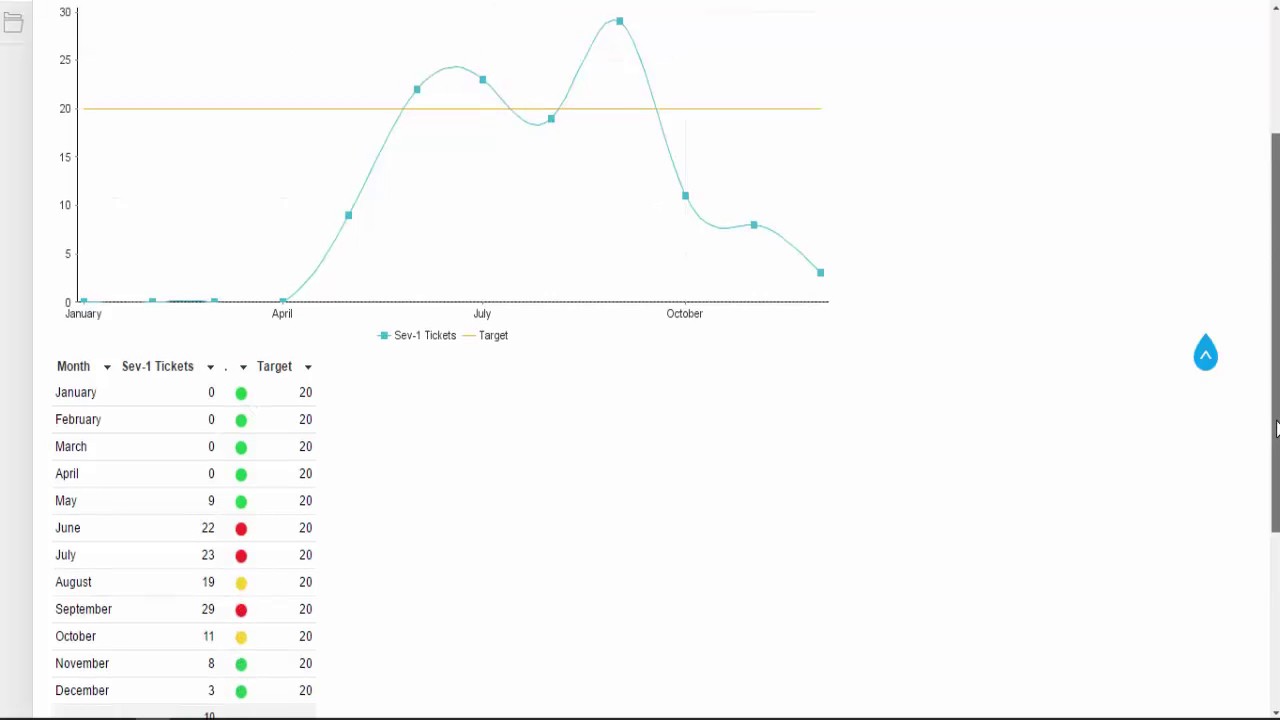The width and height of the screenshot is (1280, 720).
Task: Click the Sev-1 Tickets column header
Action: tap(158, 366)
